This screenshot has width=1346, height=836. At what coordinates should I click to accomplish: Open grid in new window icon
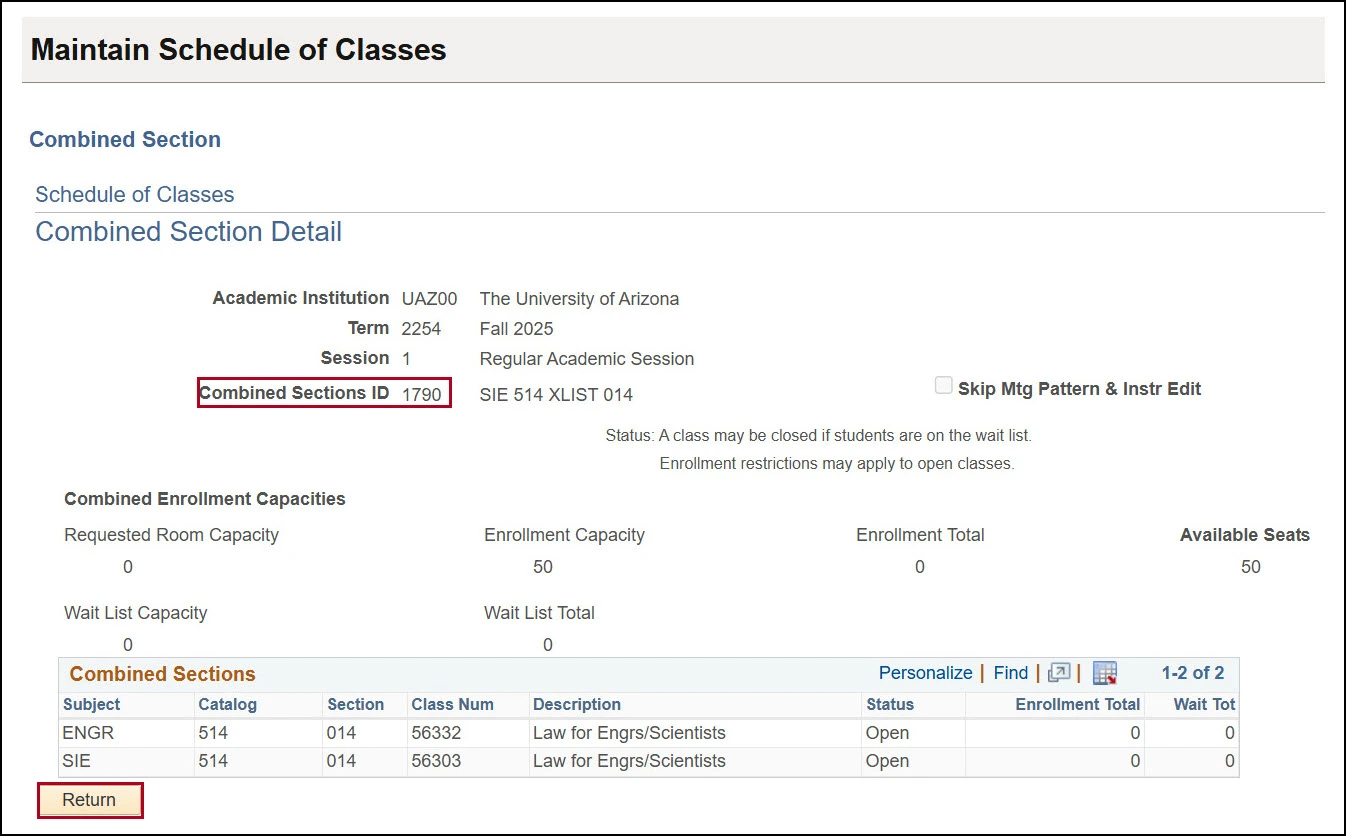pyautogui.click(x=1059, y=673)
